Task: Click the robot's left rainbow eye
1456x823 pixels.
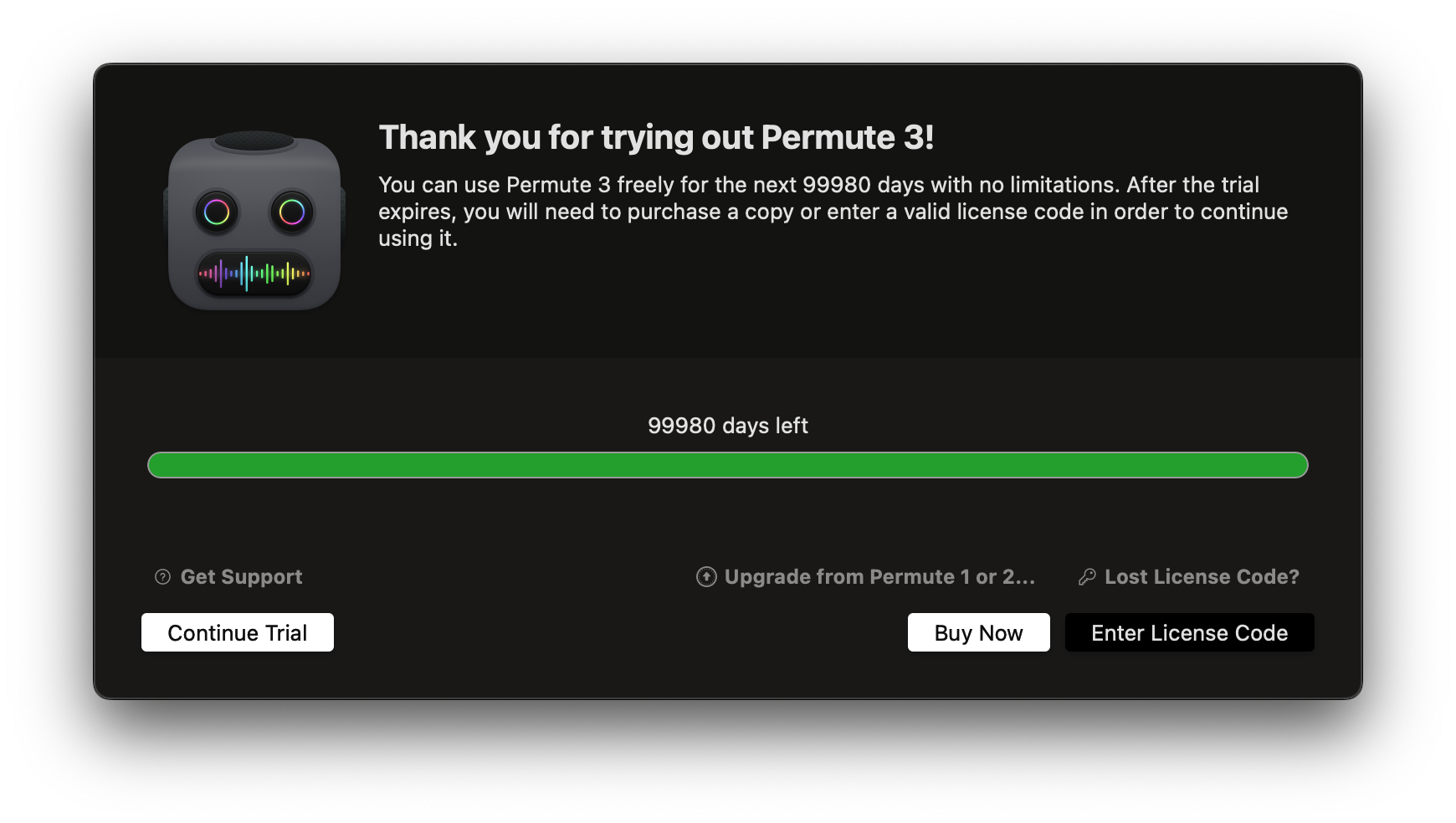Action: pos(217,212)
